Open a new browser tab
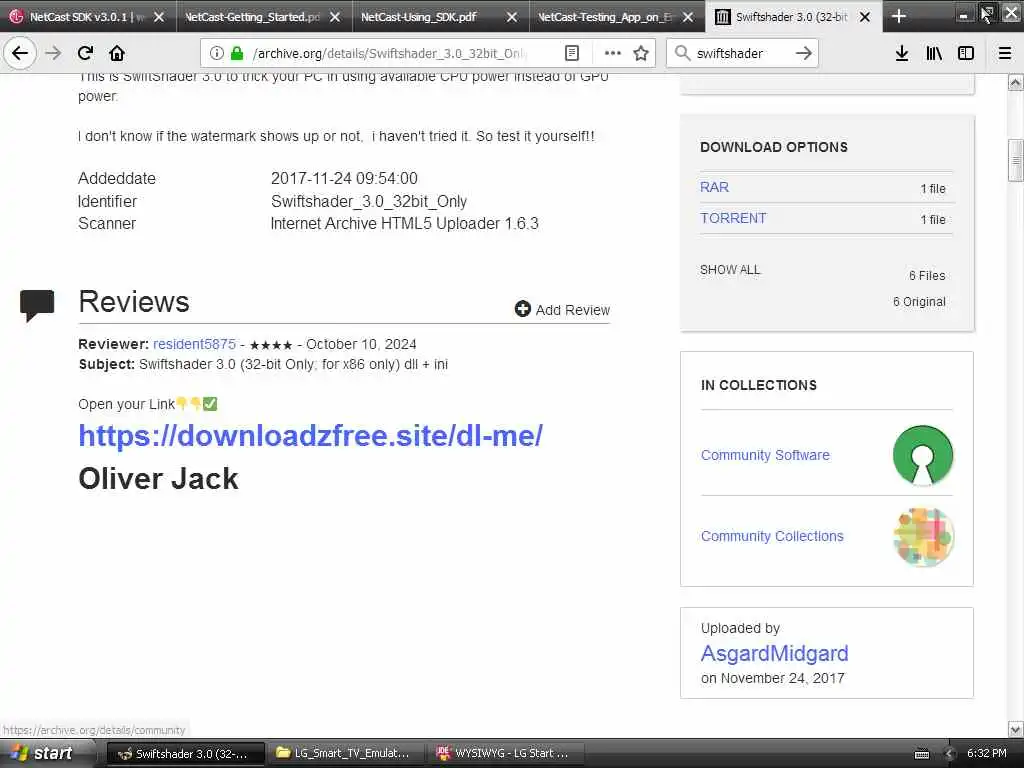1024x768 pixels. (899, 16)
